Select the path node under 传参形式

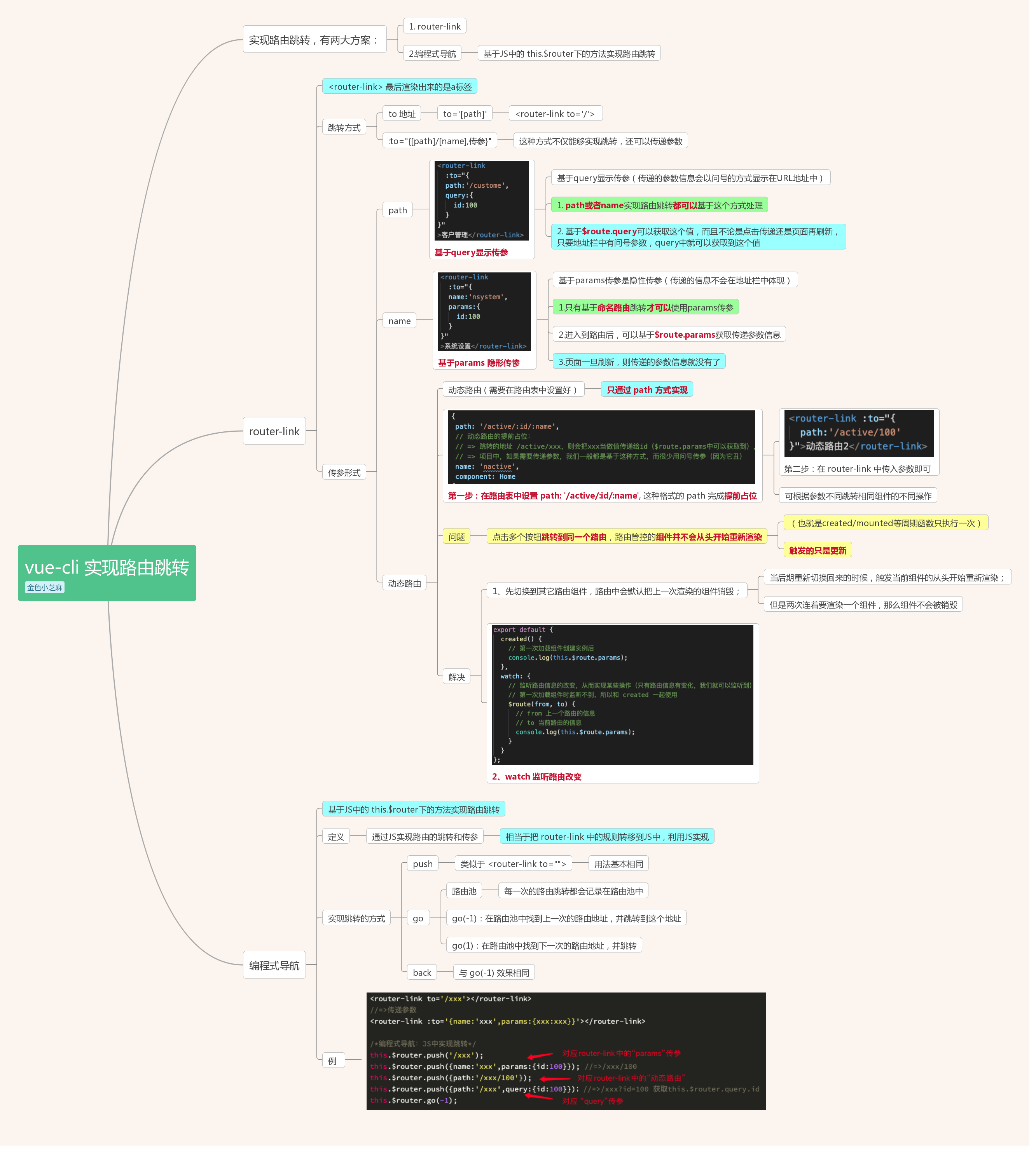[x=398, y=210]
